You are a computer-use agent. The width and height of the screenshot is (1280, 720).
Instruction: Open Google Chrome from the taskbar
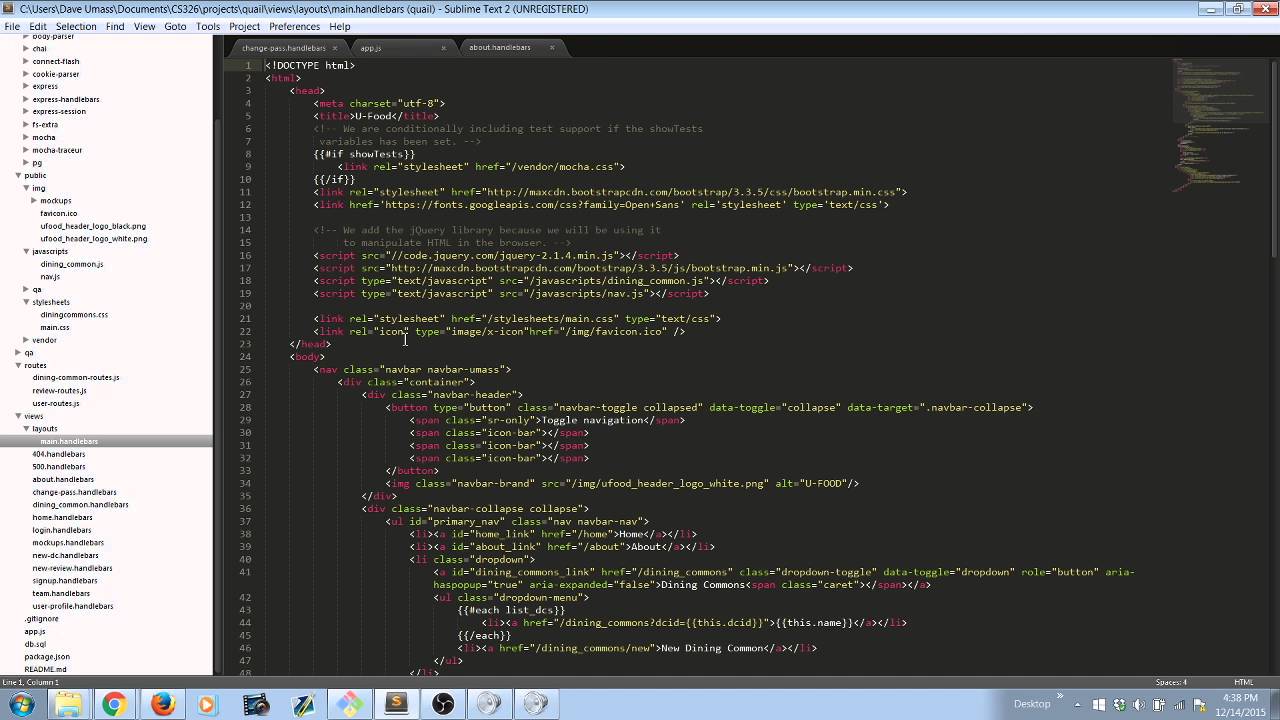point(113,704)
